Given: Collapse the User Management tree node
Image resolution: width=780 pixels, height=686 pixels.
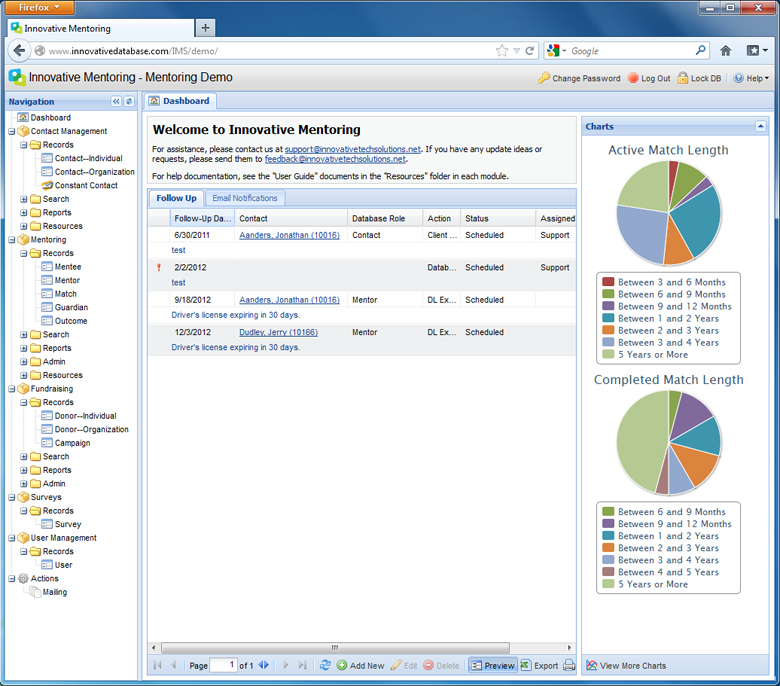Looking at the screenshot, I should (x=11, y=538).
